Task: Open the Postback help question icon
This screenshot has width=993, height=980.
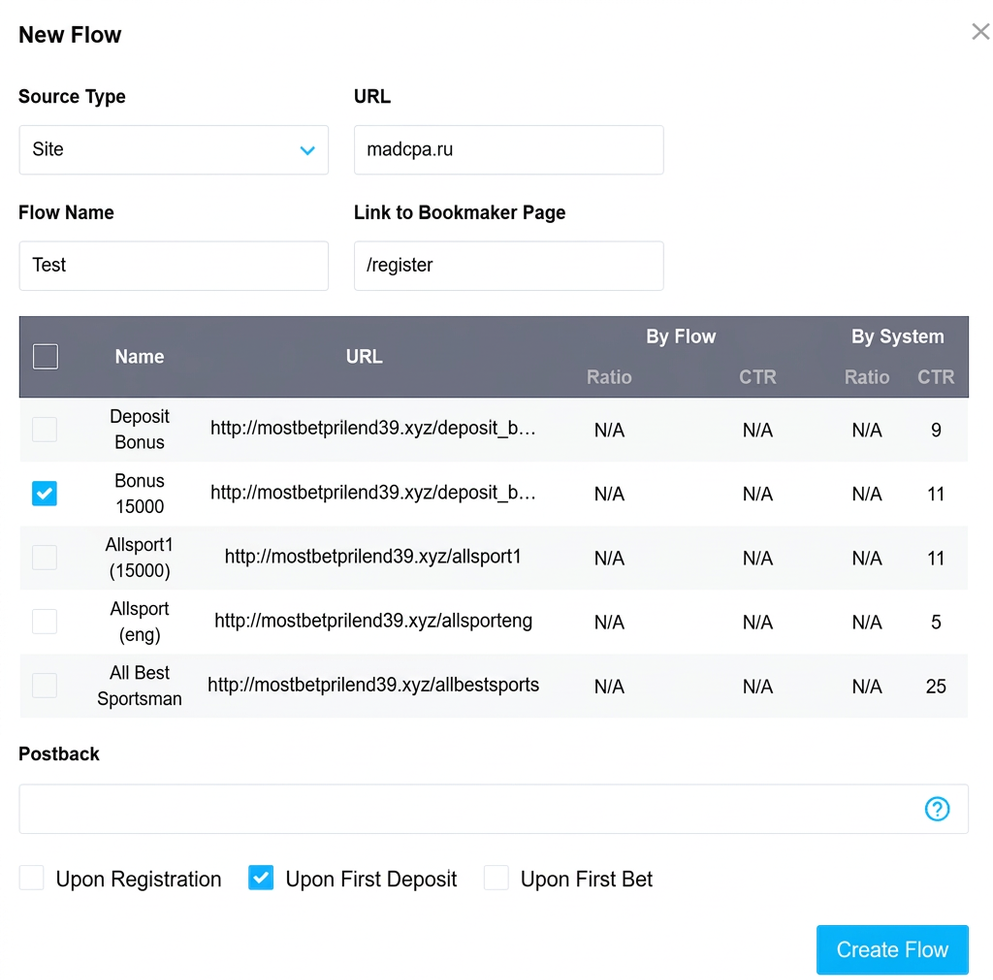Action: [x=937, y=808]
